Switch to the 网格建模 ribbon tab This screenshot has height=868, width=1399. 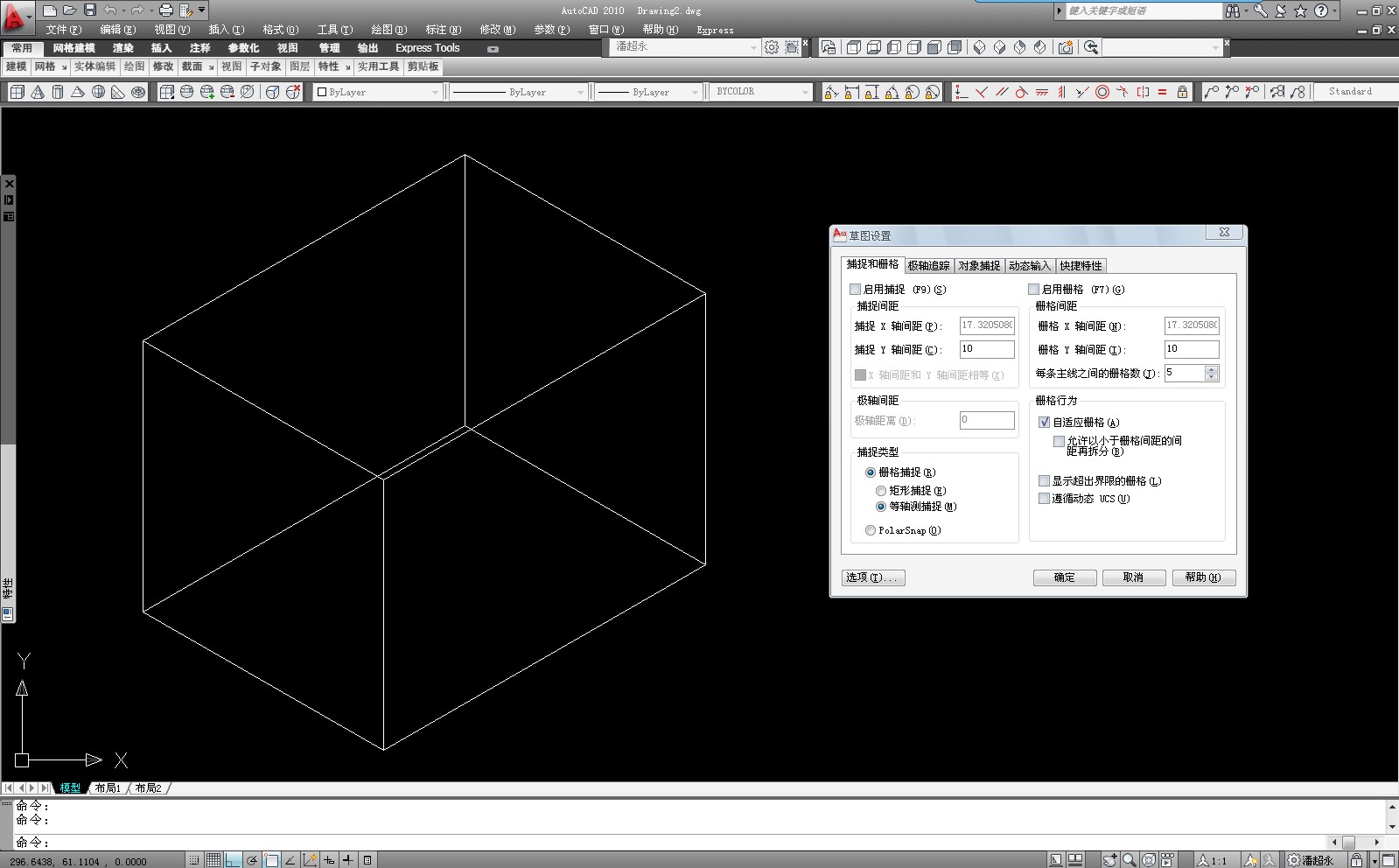(73, 48)
